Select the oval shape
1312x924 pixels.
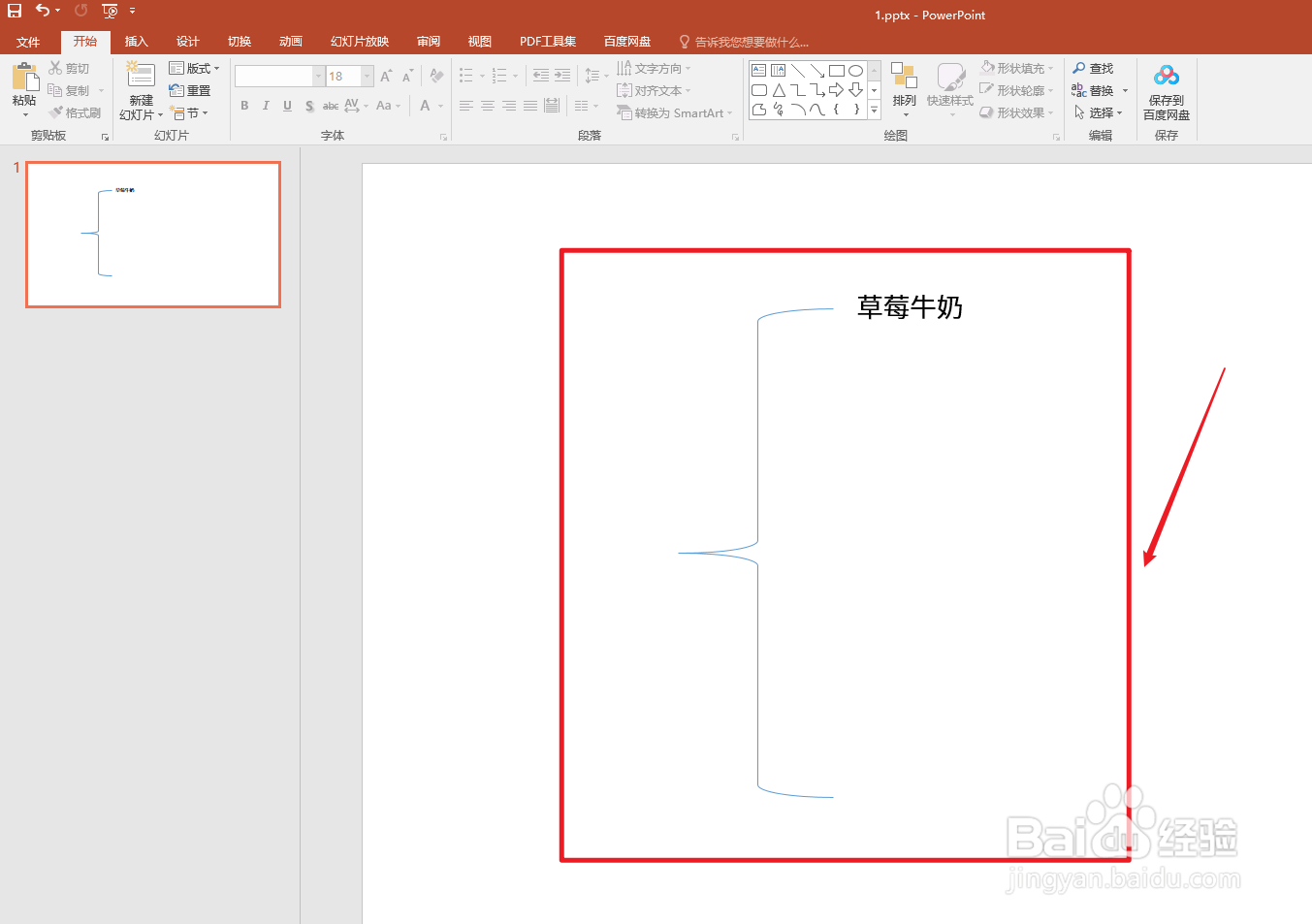coord(855,71)
